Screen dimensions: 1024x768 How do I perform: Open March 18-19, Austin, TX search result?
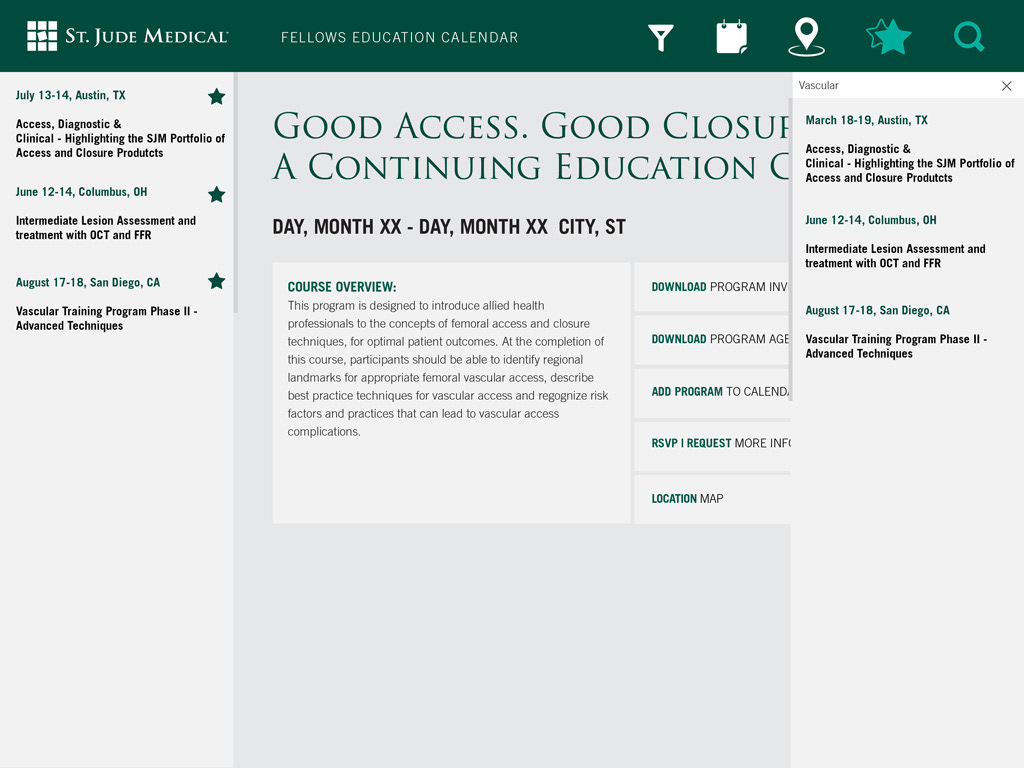866,120
